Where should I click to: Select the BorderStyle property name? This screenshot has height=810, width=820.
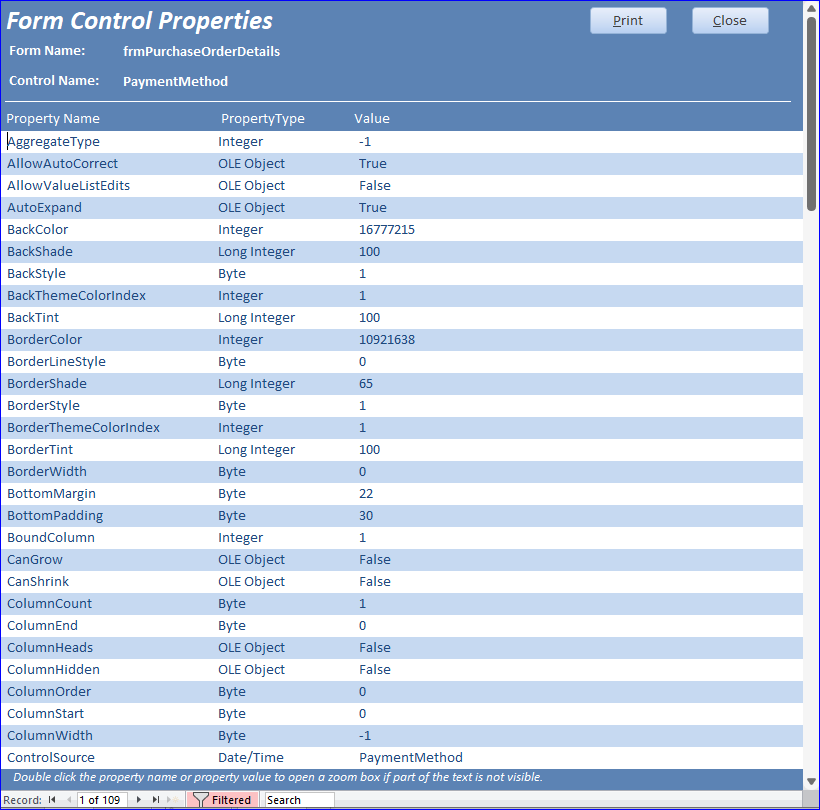(43, 405)
